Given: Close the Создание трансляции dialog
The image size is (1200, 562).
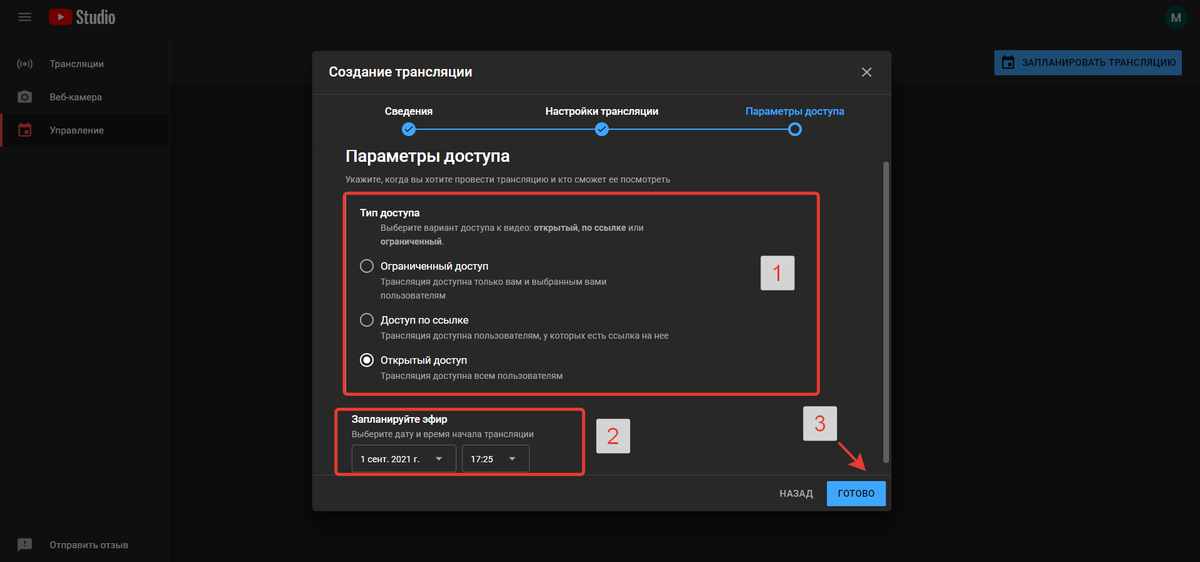Looking at the screenshot, I should [866, 72].
